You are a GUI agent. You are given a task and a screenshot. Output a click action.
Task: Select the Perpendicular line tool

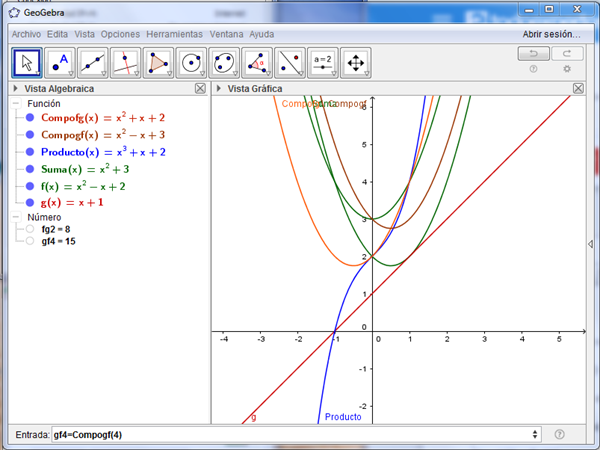coord(126,63)
